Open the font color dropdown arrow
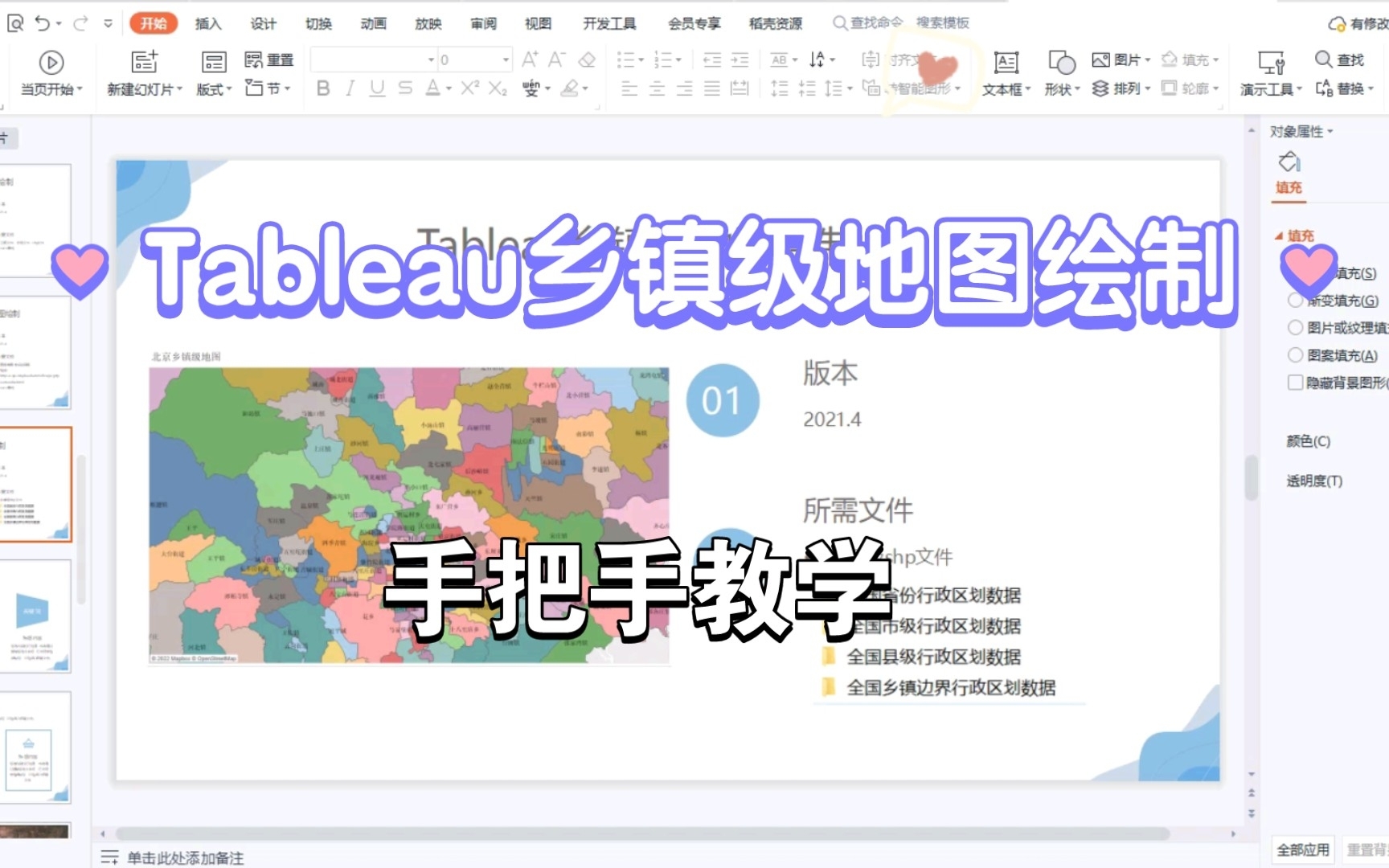Screen dimensions: 1389x868 pyautogui.click(x=449, y=88)
